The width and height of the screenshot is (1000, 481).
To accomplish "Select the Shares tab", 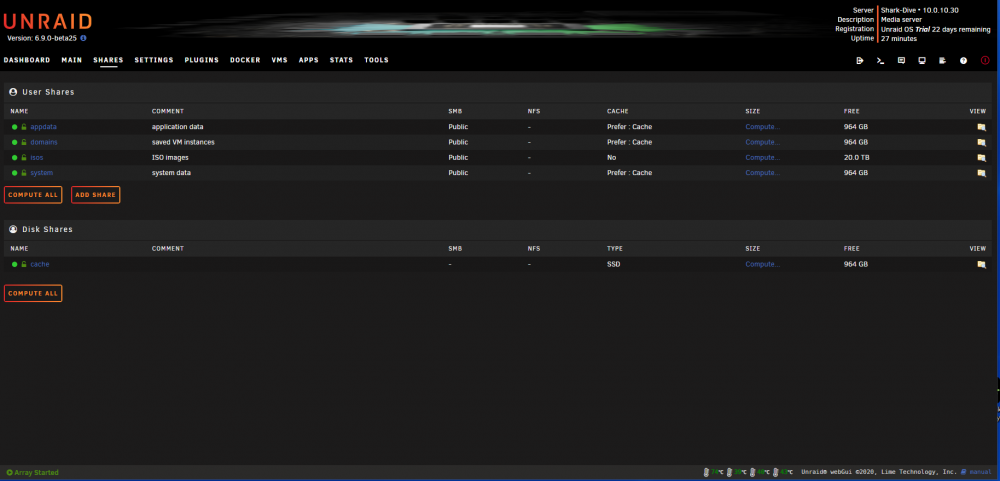I will (108, 60).
